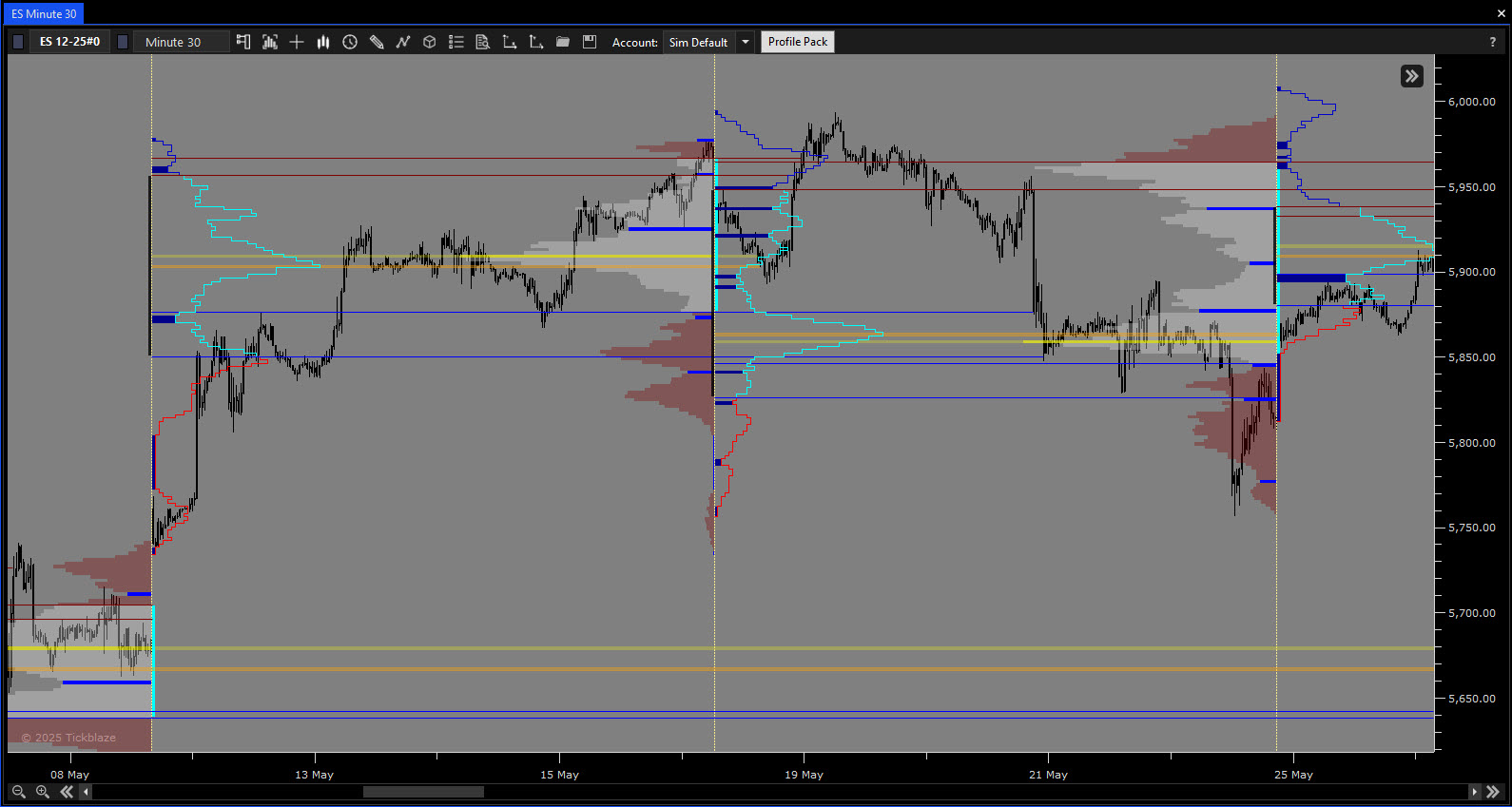Select the pencil drawing tool
The image size is (1512, 807).
pos(377,42)
